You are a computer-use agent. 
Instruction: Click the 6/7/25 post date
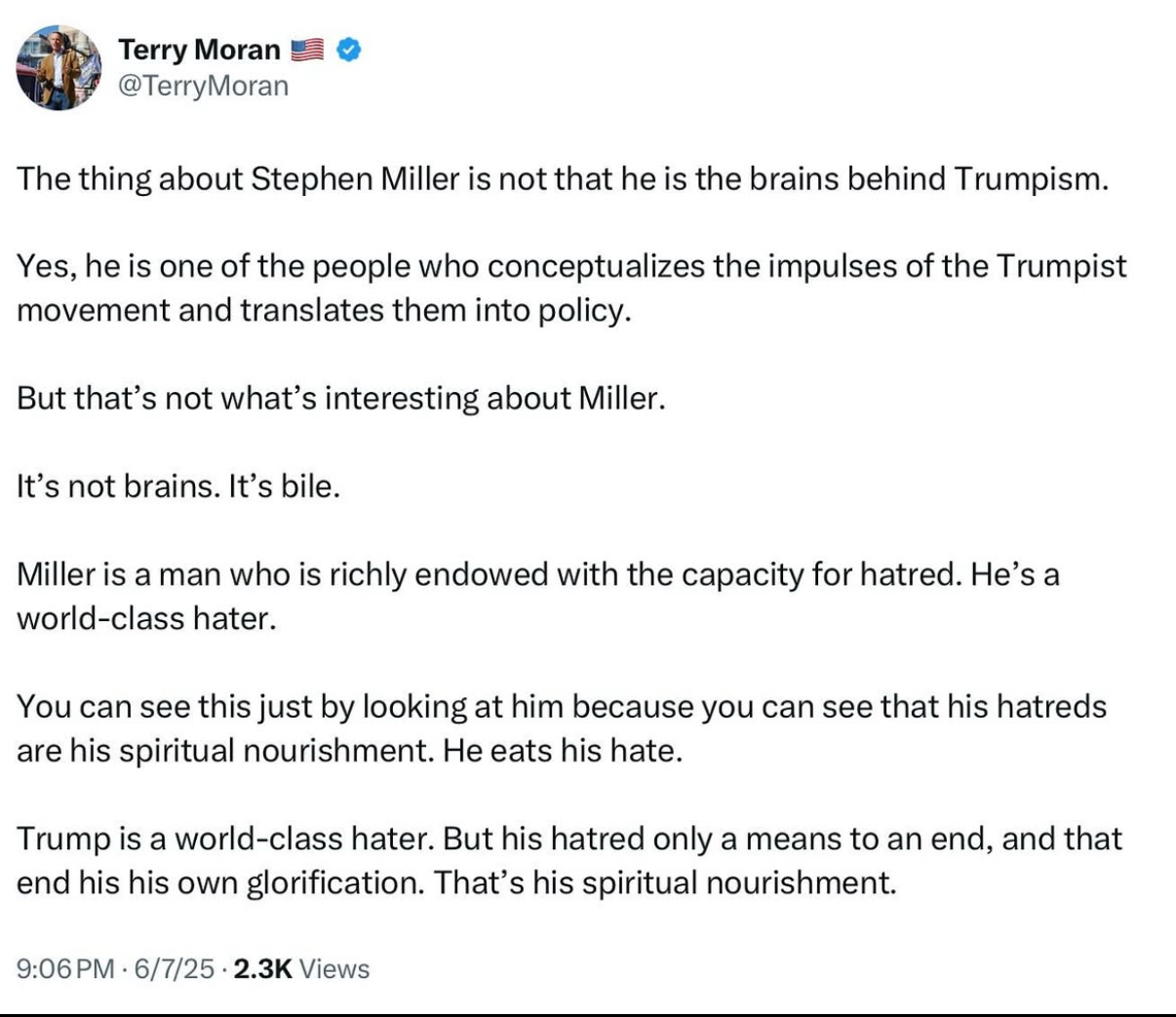point(174,969)
